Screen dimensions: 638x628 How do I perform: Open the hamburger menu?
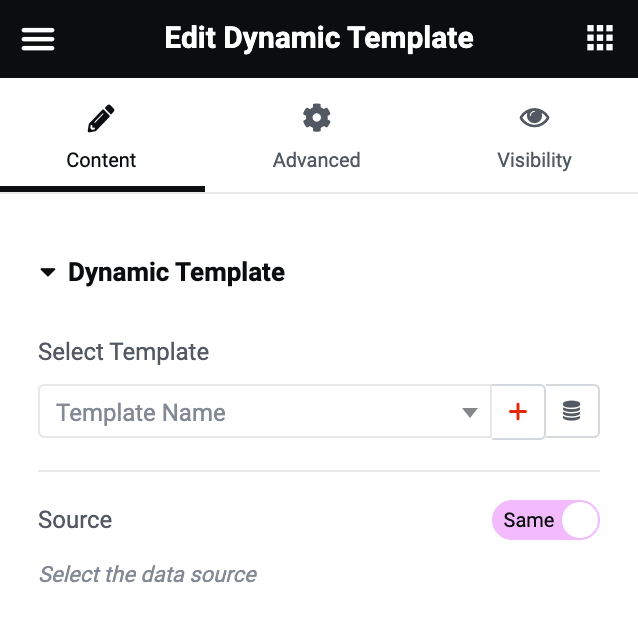pos(38,39)
